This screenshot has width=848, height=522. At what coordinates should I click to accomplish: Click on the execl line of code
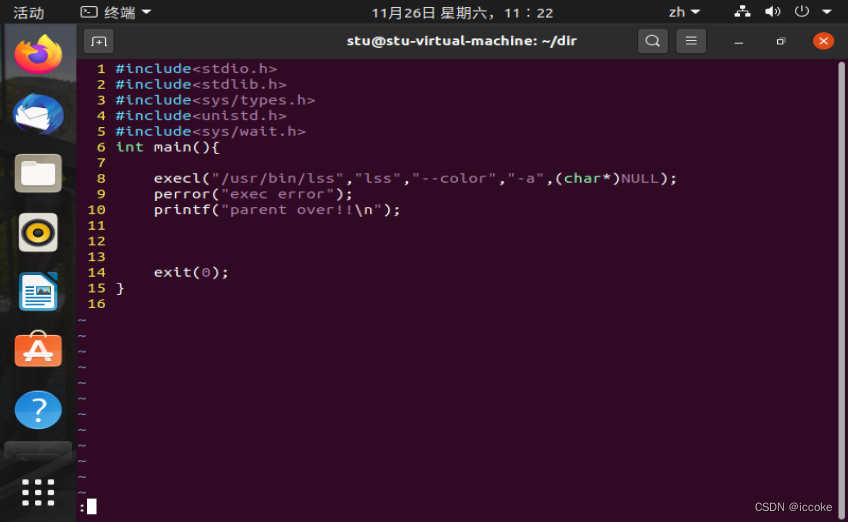coord(415,179)
